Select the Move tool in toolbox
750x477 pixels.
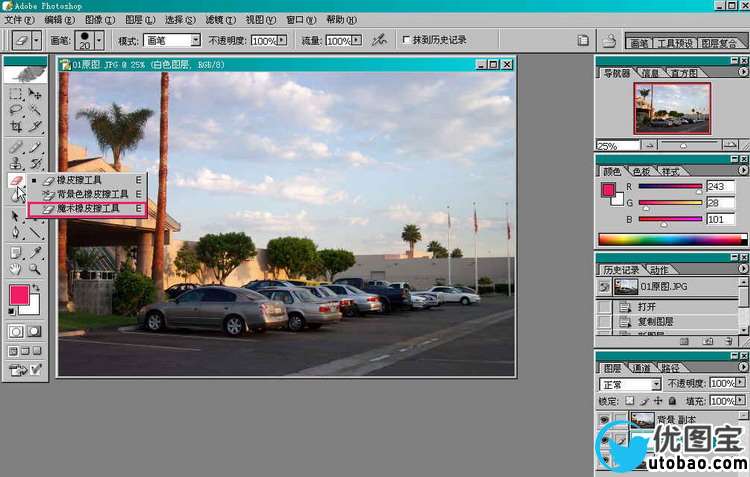(35, 94)
